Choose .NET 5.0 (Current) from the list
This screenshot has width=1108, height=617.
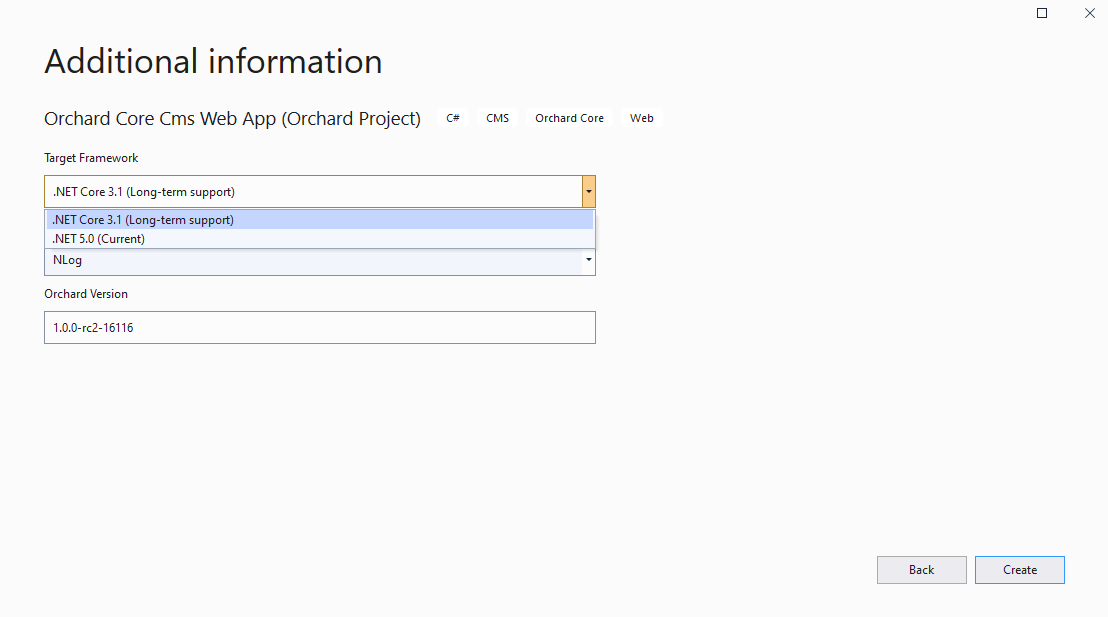pos(319,239)
